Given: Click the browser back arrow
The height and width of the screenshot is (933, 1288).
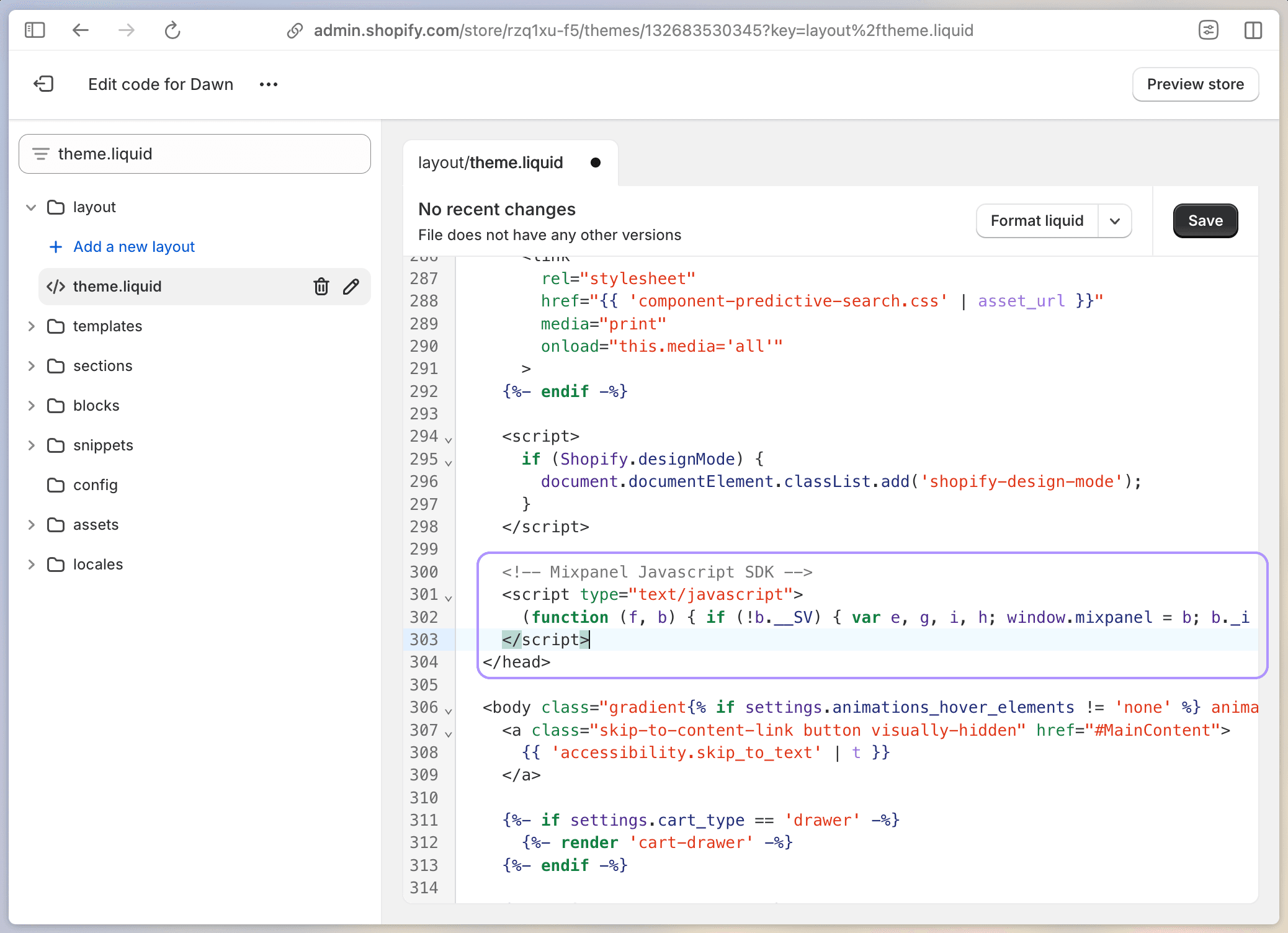Looking at the screenshot, I should pyautogui.click(x=81, y=30).
